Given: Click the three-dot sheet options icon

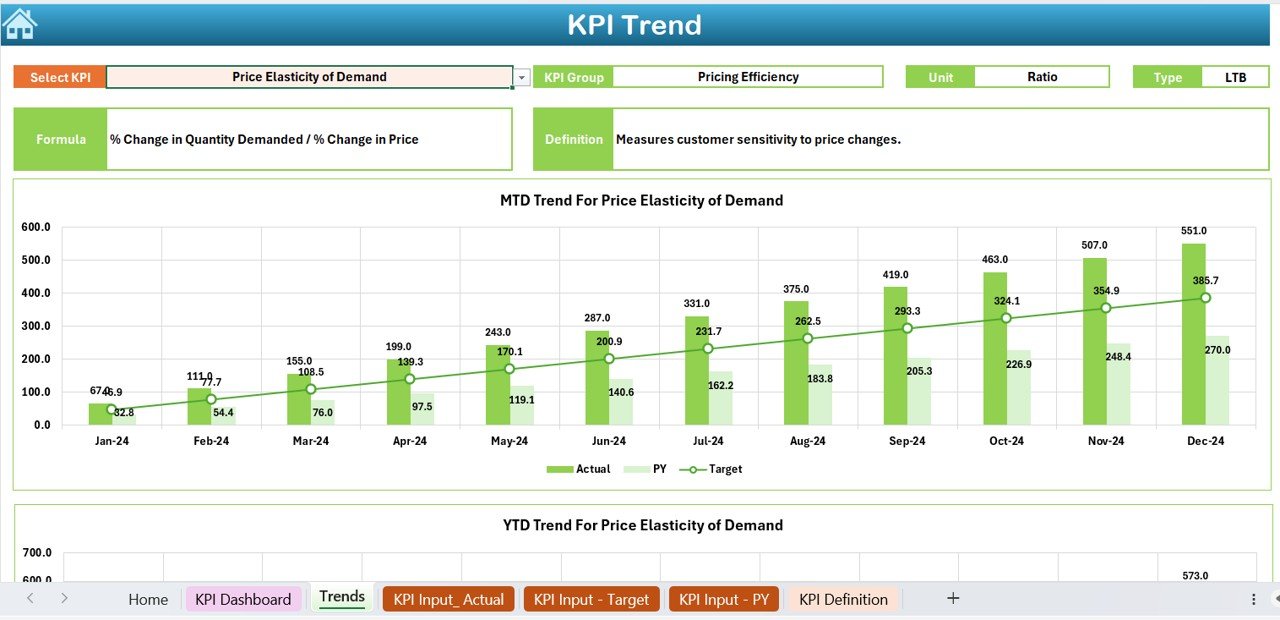Looking at the screenshot, I should 1253,599.
